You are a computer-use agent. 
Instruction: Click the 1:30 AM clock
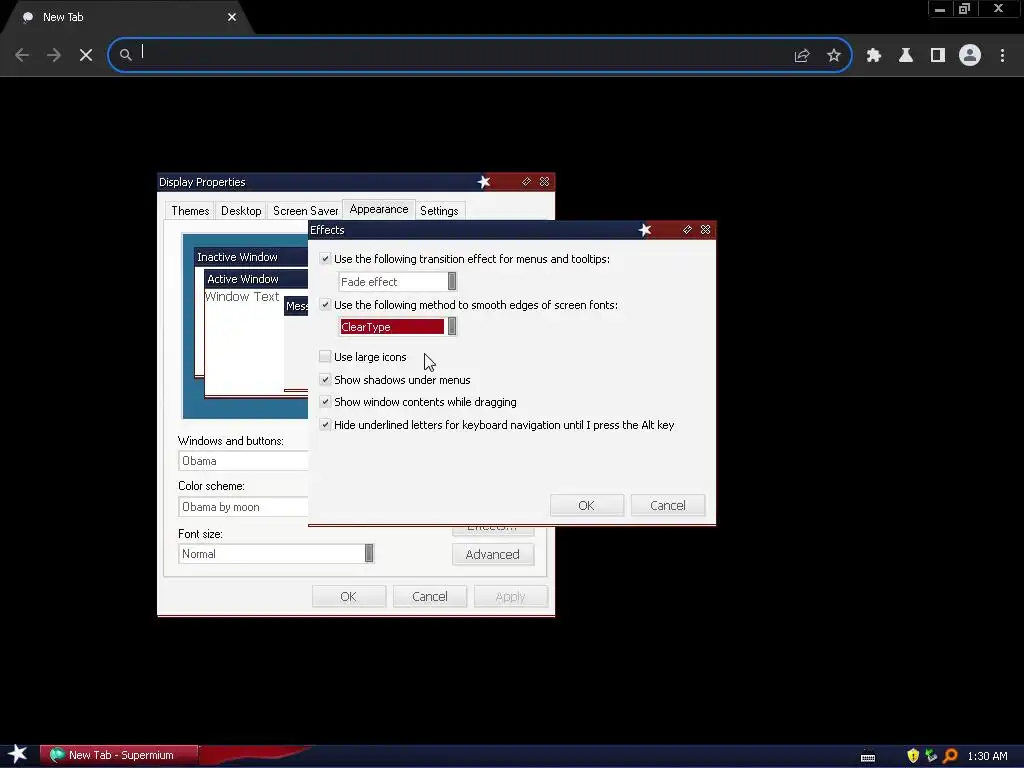pyautogui.click(x=987, y=756)
